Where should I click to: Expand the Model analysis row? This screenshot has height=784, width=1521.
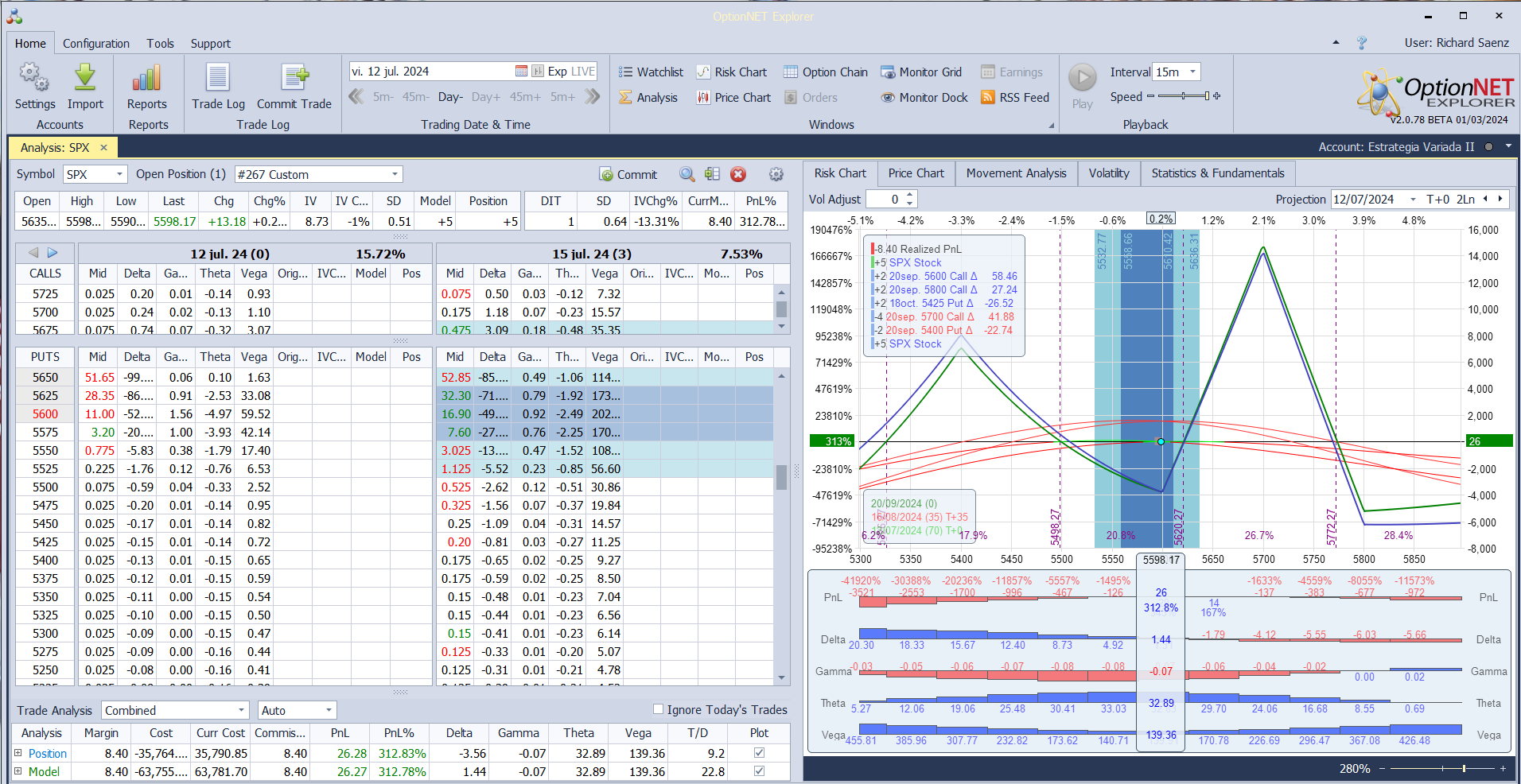(18, 770)
